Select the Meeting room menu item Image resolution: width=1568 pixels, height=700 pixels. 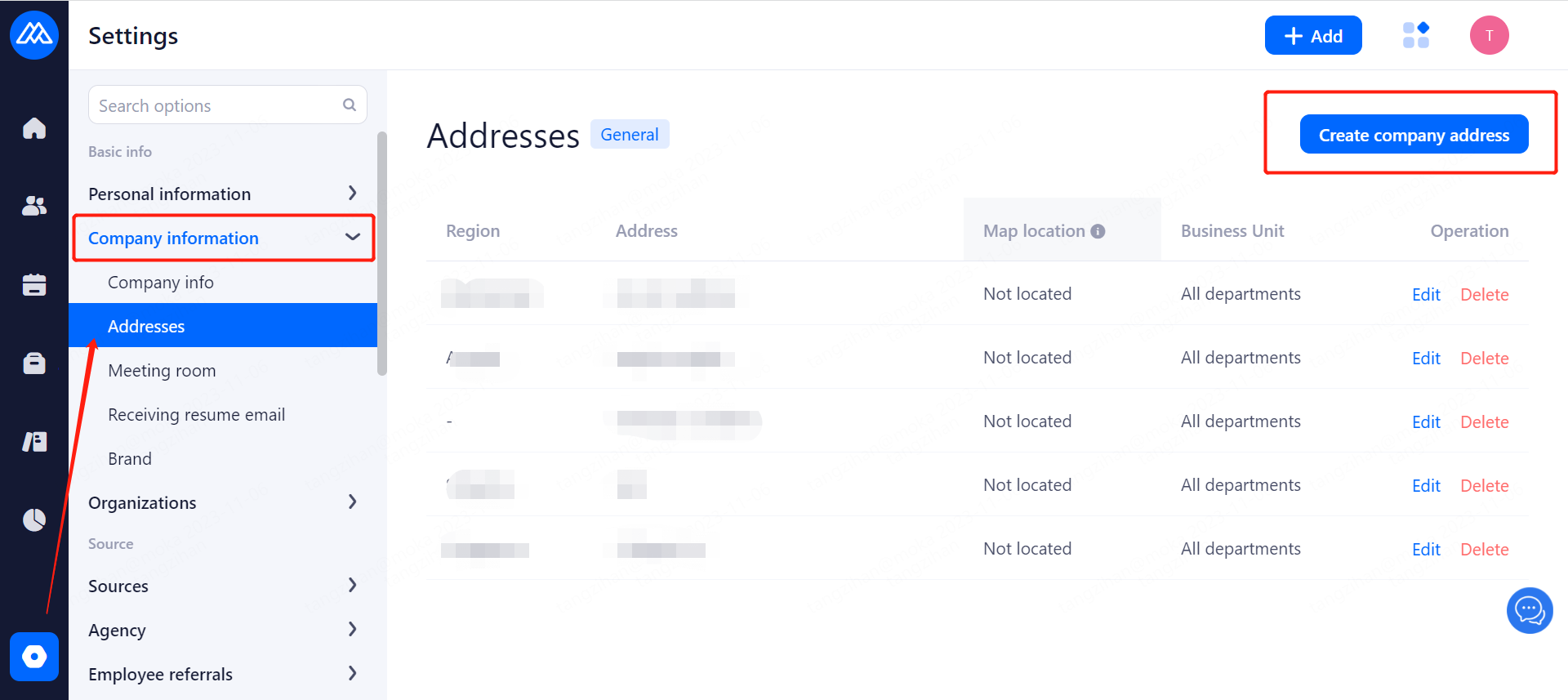pyautogui.click(x=162, y=370)
